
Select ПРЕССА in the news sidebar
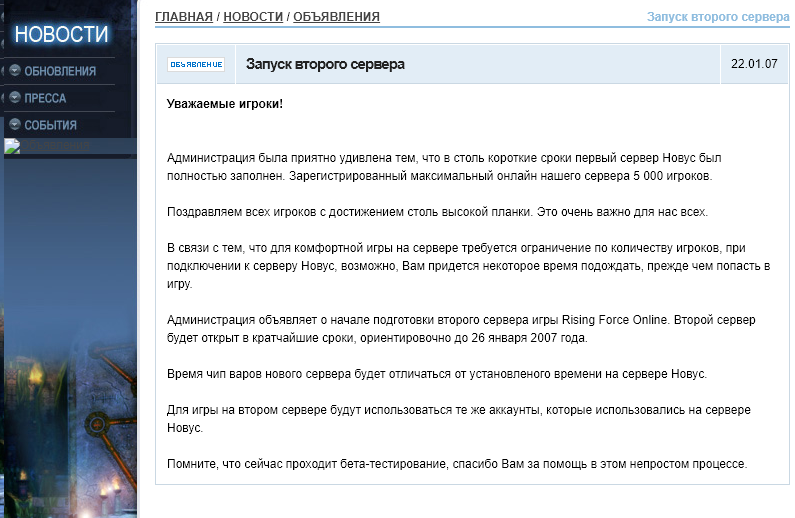click(45, 98)
